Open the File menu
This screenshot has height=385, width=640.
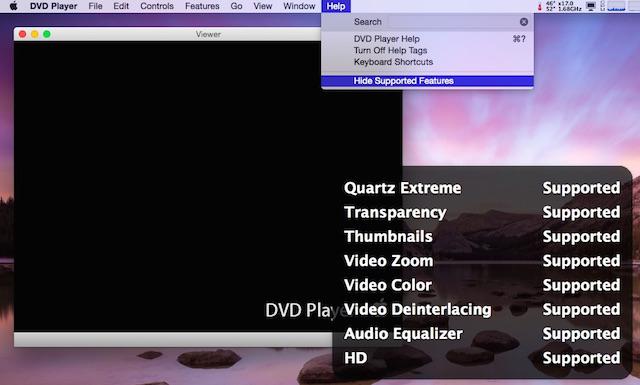tap(96, 6)
